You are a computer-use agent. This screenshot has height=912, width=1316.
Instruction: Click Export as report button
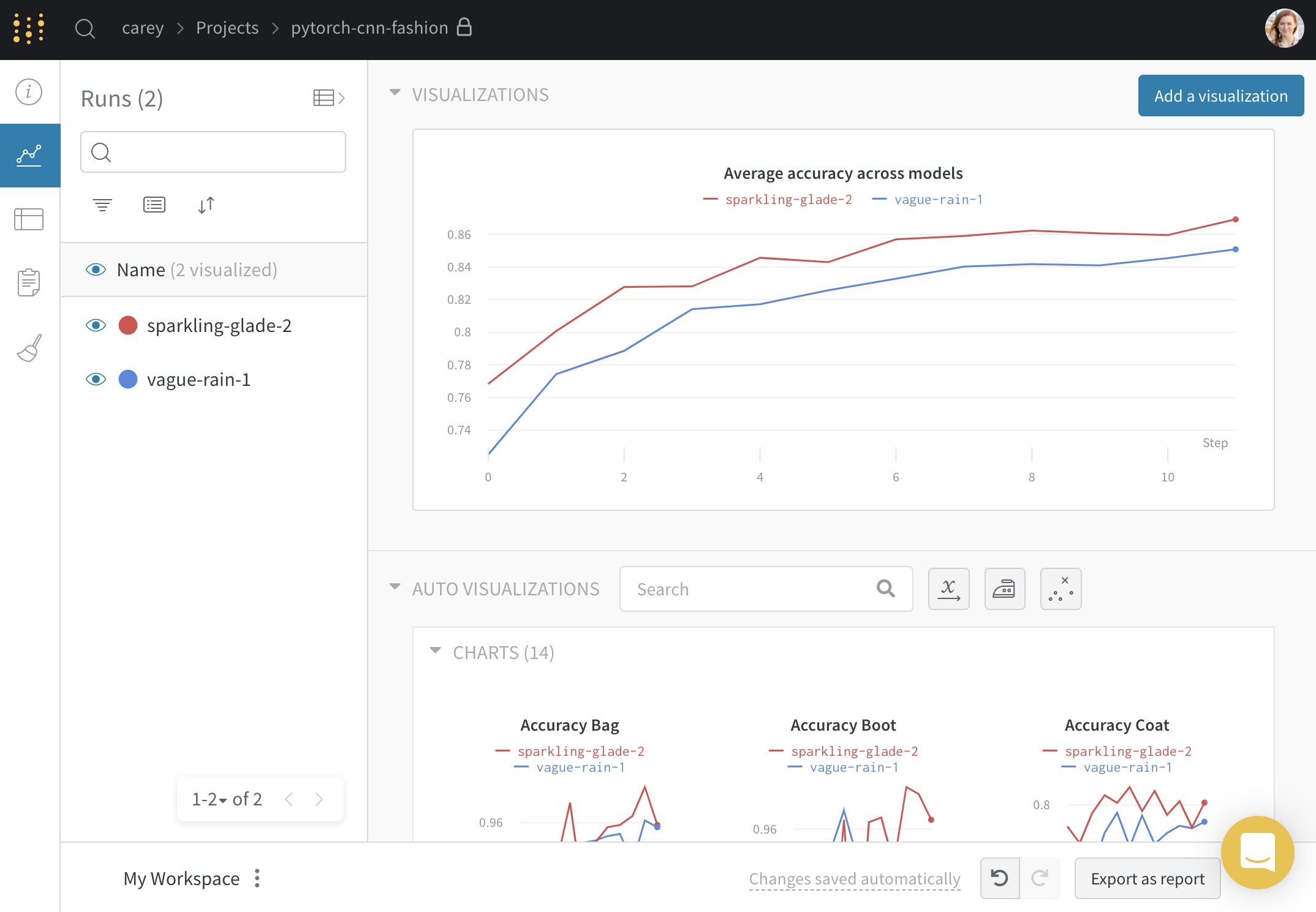click(x=1147, y=878)
